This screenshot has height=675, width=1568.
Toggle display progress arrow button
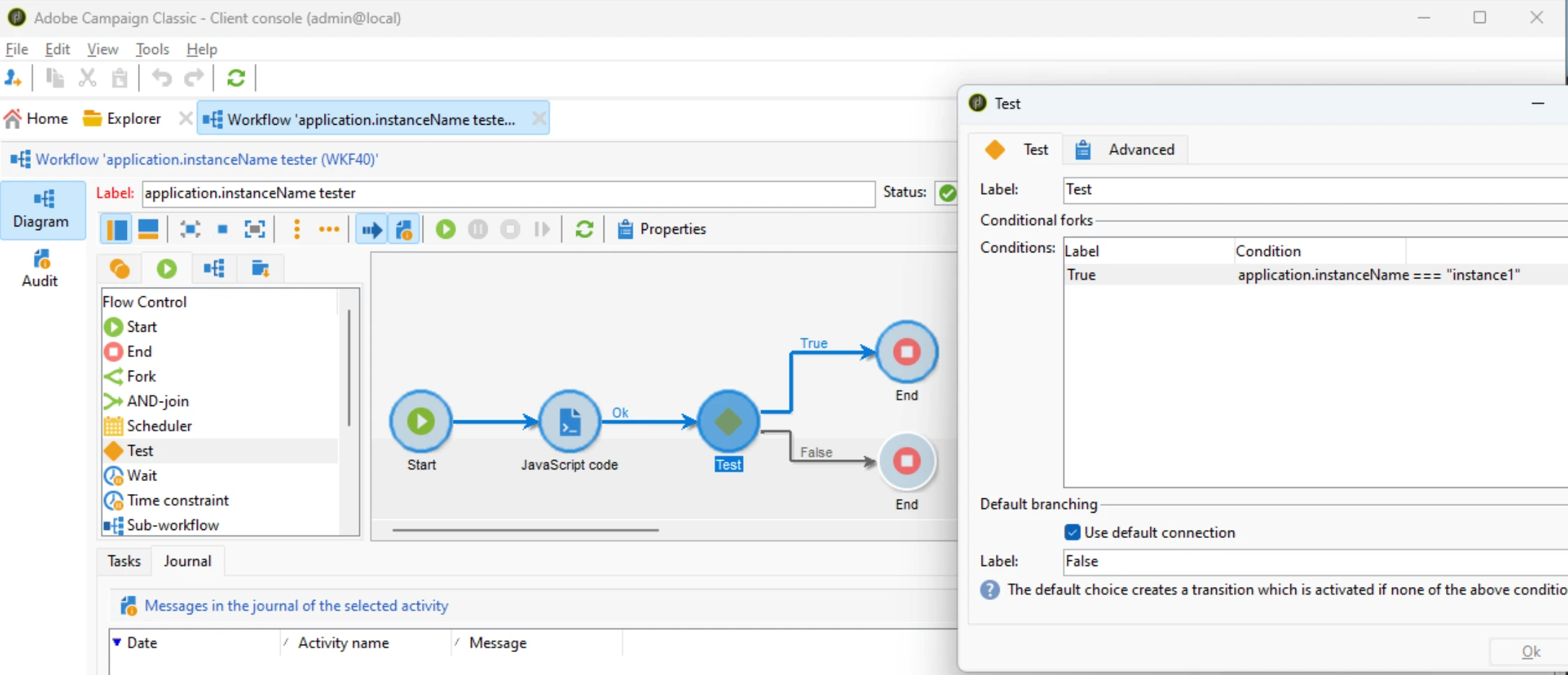click(x=371, y=229)
